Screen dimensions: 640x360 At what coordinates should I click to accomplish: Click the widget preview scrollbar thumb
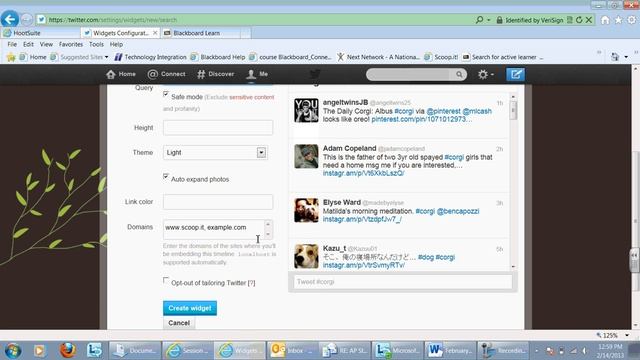pyautogui.click(x=513, y=110)
